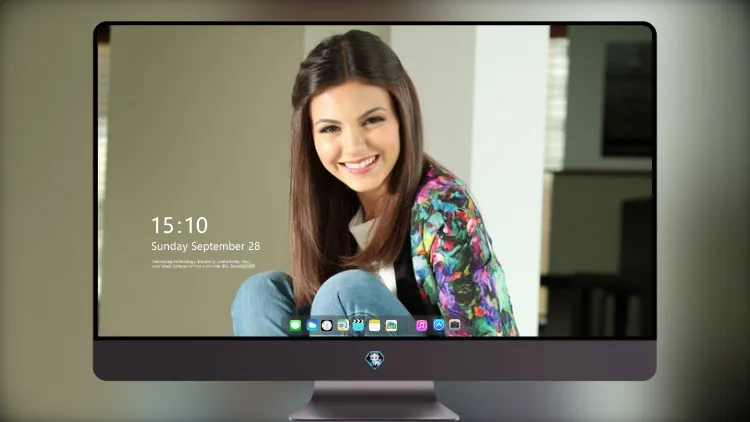
Task: Open the Weather app in dock
Action: coord(312,326)
